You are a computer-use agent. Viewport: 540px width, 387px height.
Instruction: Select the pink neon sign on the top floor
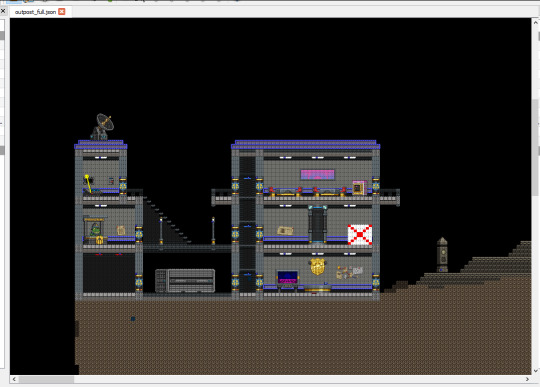(x=317, y=175)
